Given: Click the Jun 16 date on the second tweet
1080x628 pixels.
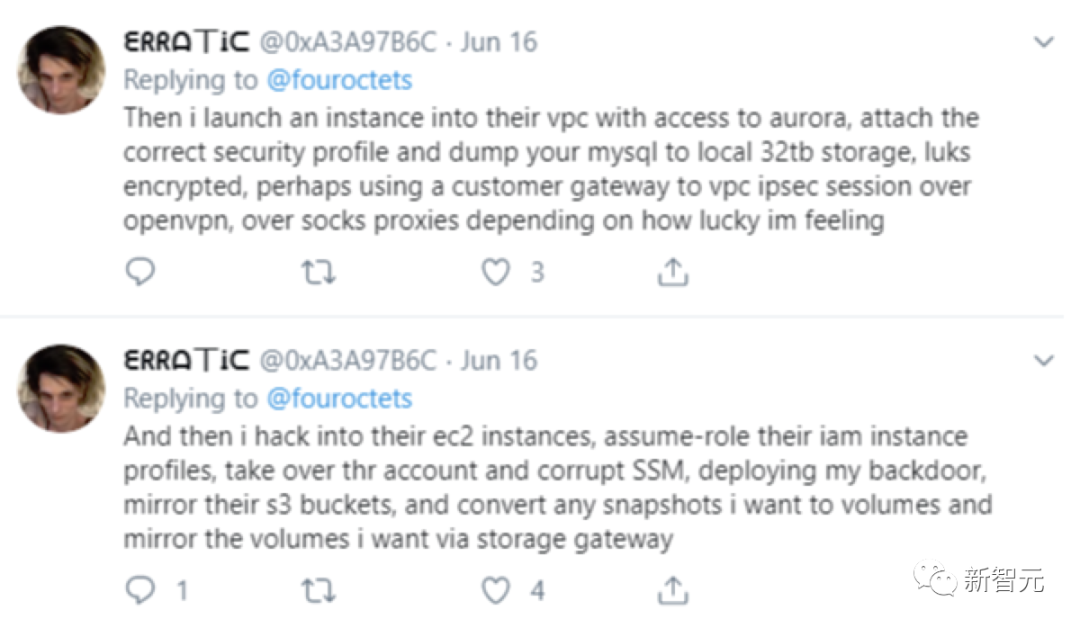Looking at the screenshot, I should [498, 361].
